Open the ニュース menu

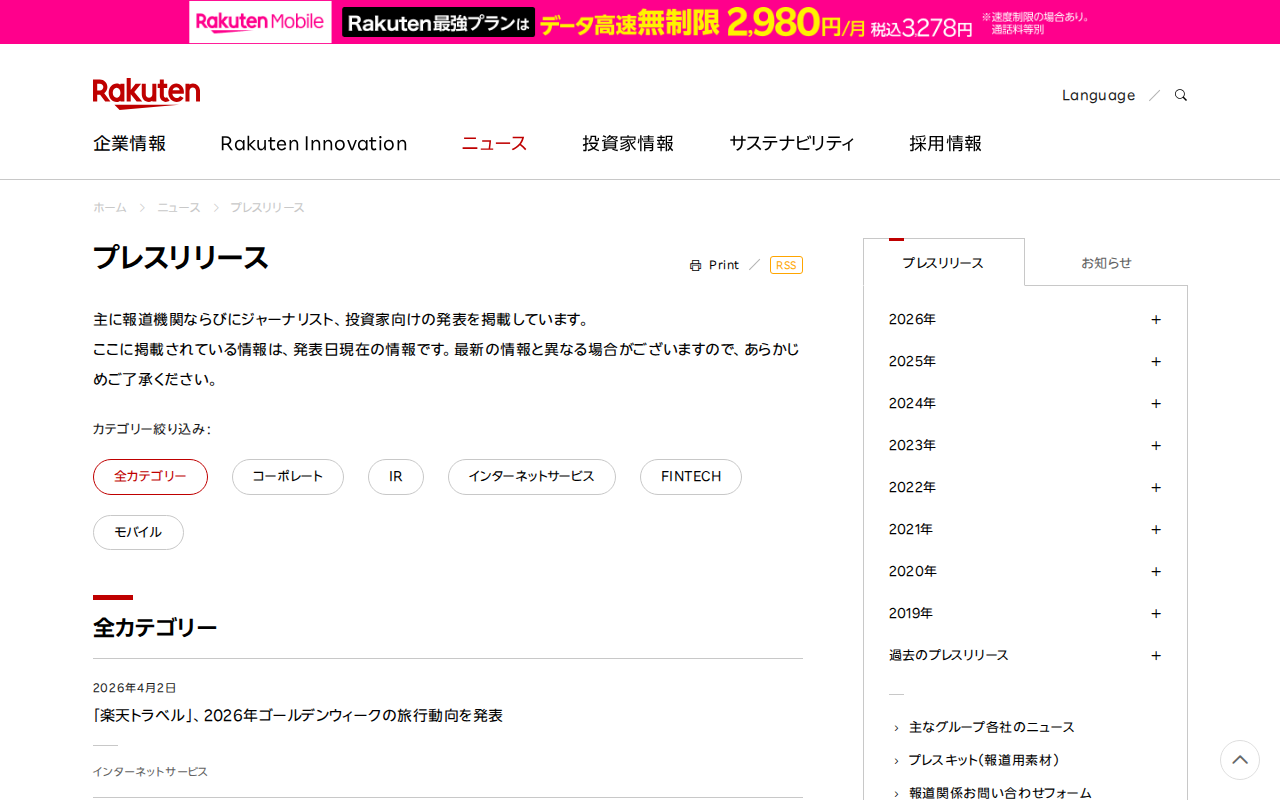(x=494, y=143)
